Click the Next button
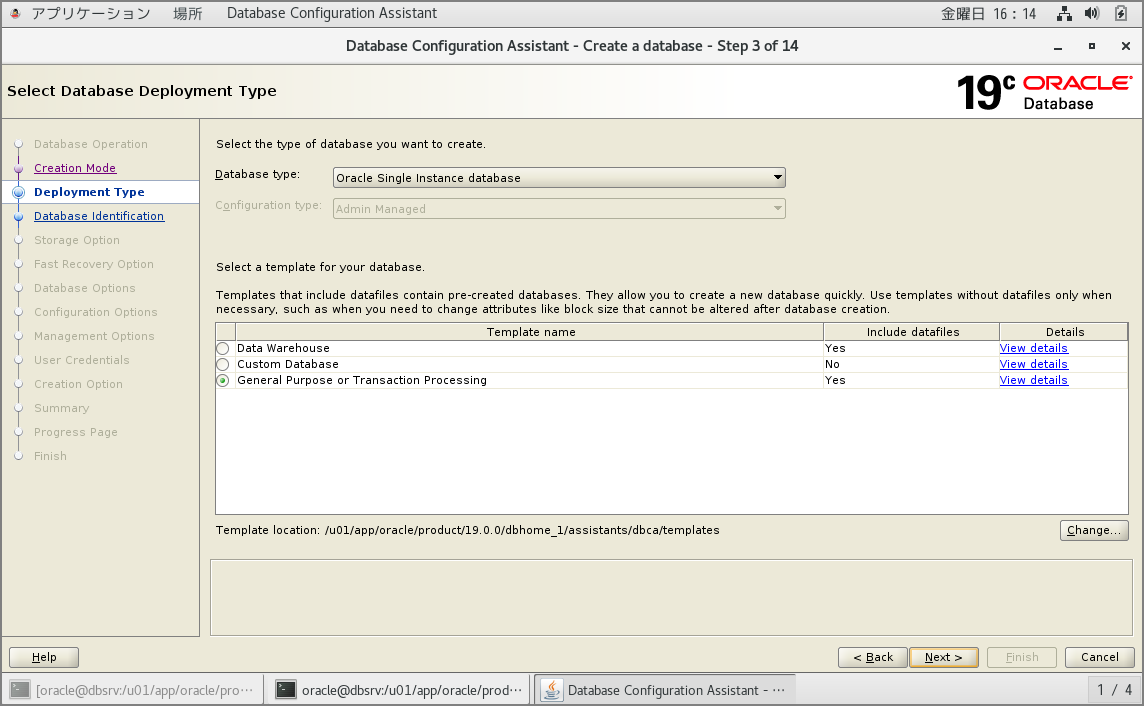Image resolution: width=1144 pixels, height=706 pixels. (x=943, y=657)
